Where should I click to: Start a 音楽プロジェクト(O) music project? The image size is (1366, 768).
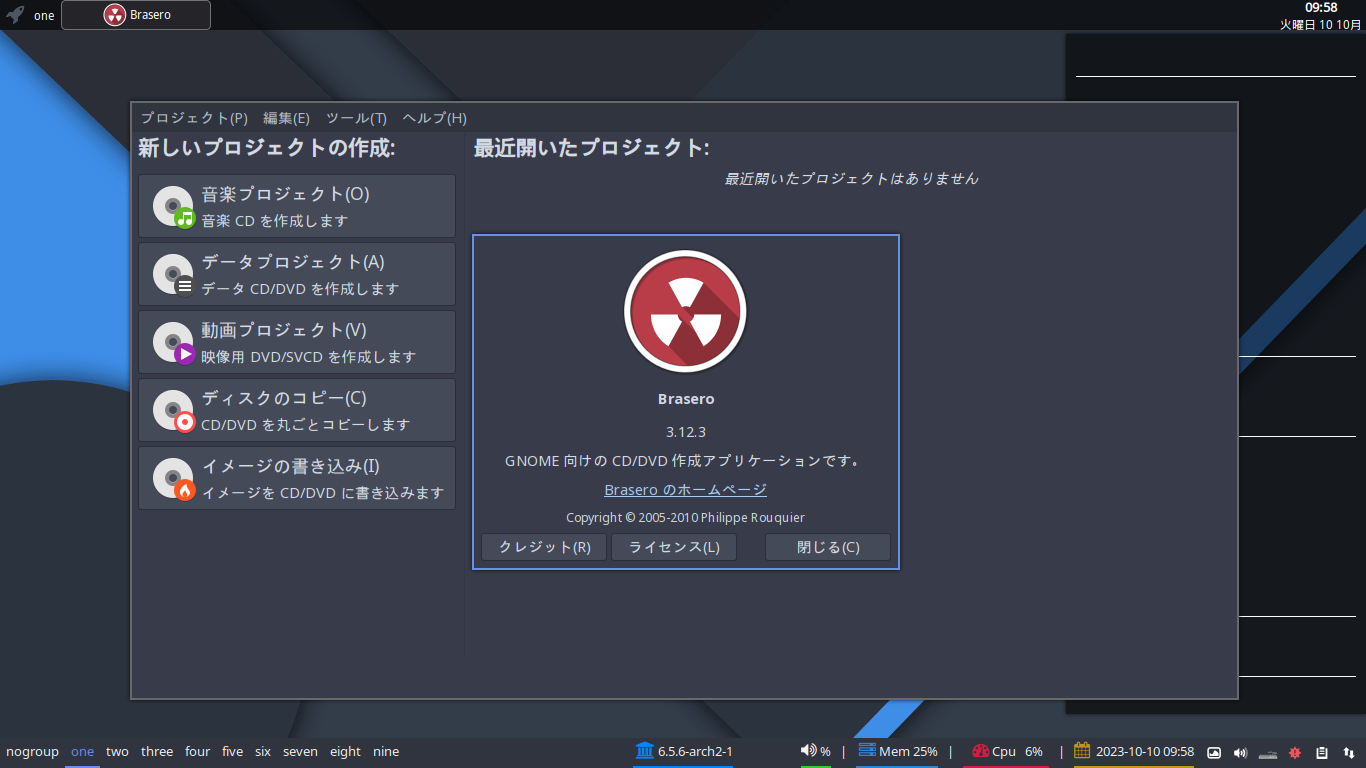297,206
